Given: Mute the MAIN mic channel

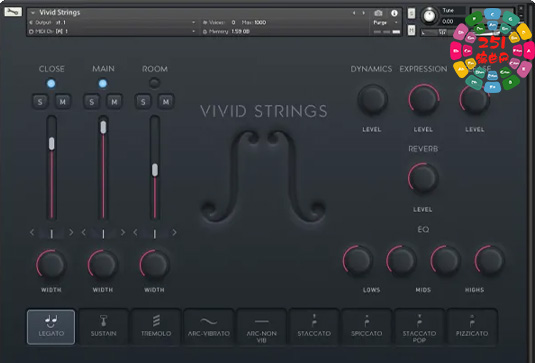Looking at the screenshot, I should click(114, 101).
